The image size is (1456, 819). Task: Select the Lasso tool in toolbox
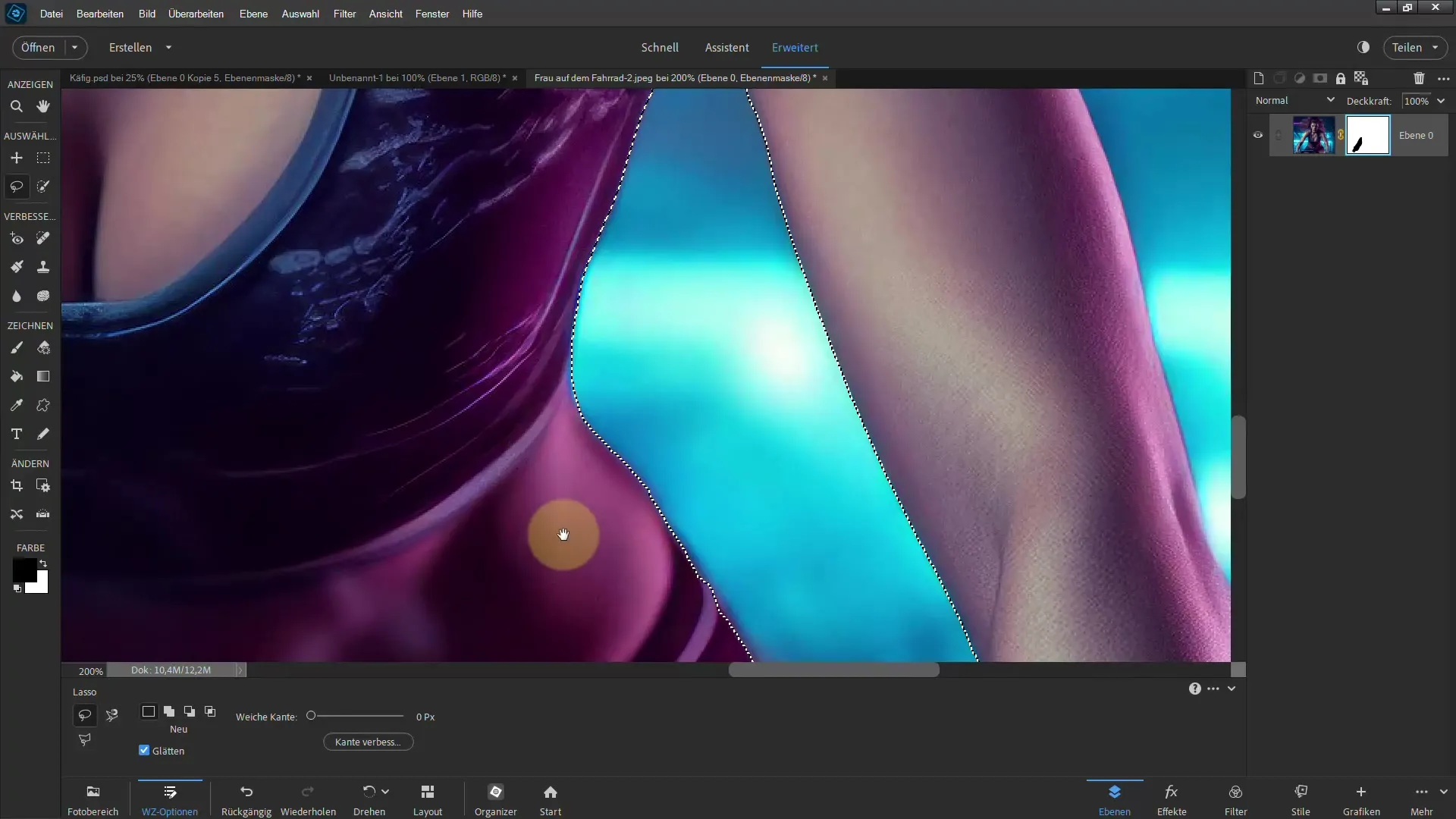click(16, 187)
